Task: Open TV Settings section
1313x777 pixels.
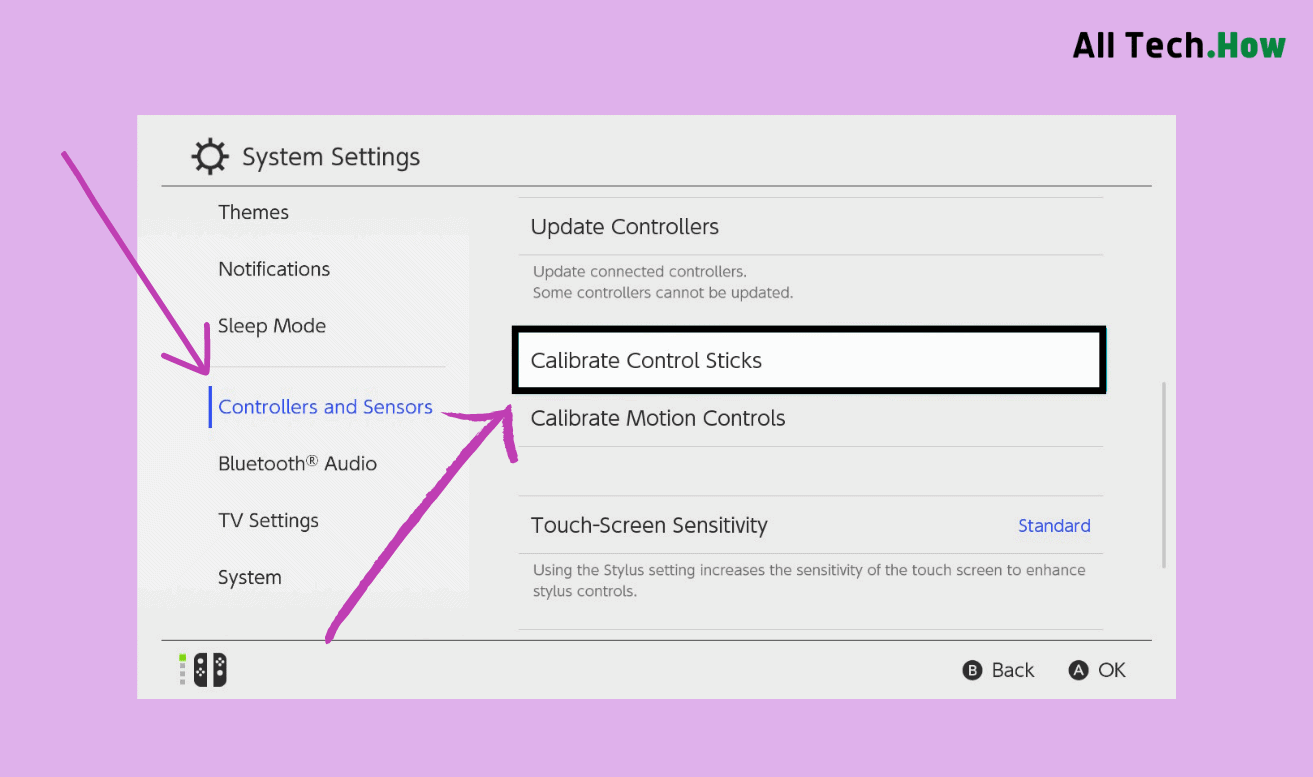Action: (x=268, y=520)
